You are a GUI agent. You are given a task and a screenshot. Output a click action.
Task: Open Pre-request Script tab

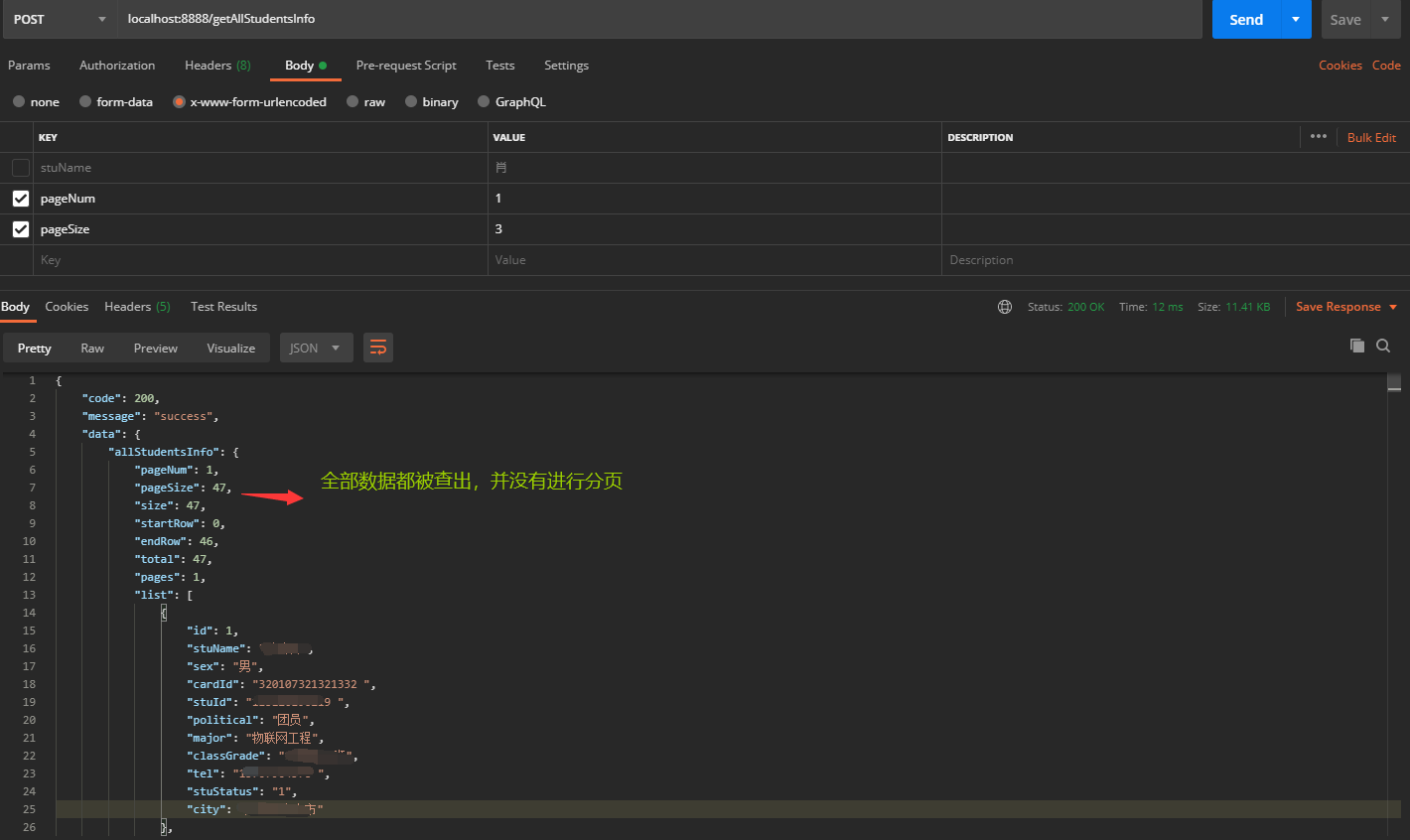click(x=406, y=66)
